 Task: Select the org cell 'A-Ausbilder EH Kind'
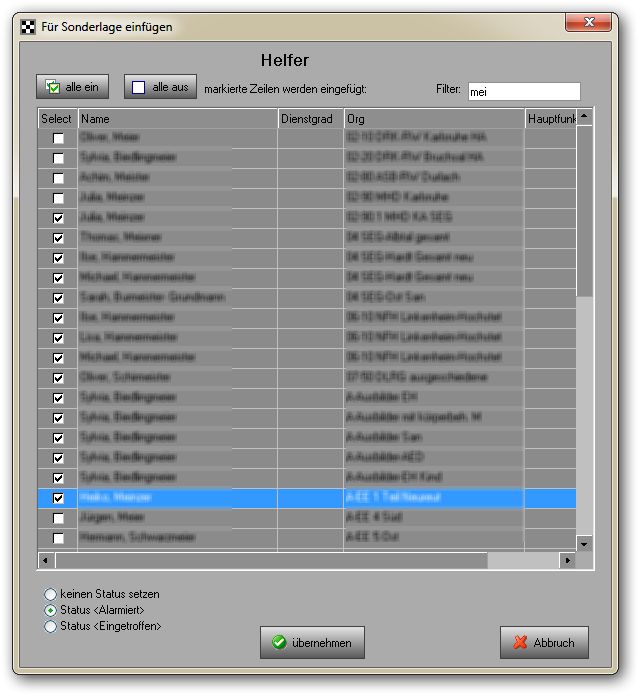click(434, 477)
